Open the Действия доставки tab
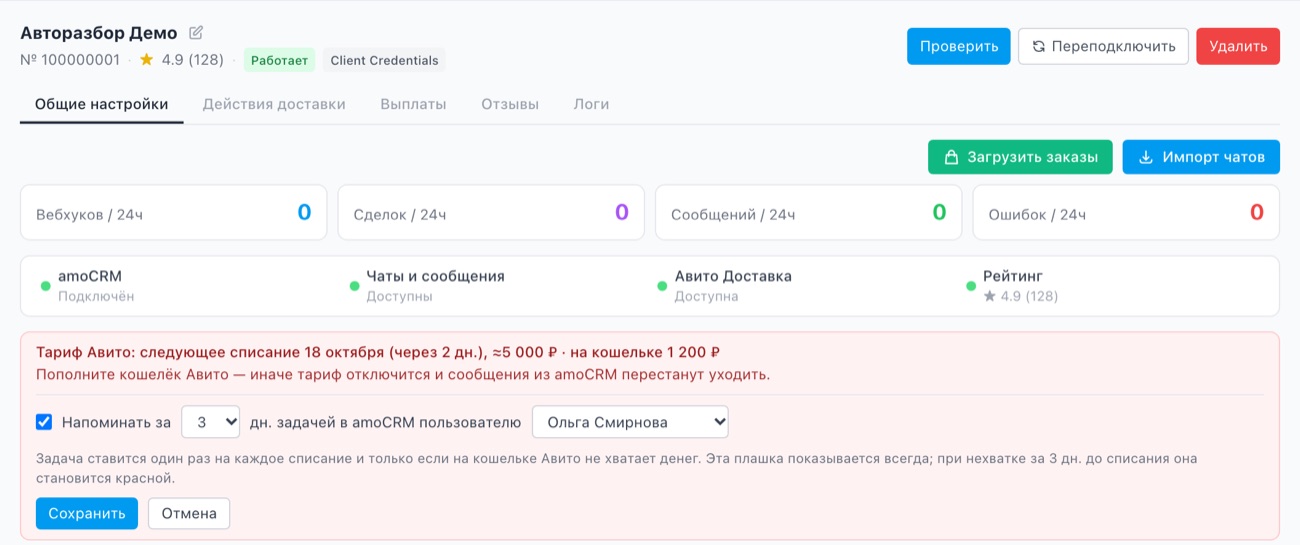 (274, 104)
